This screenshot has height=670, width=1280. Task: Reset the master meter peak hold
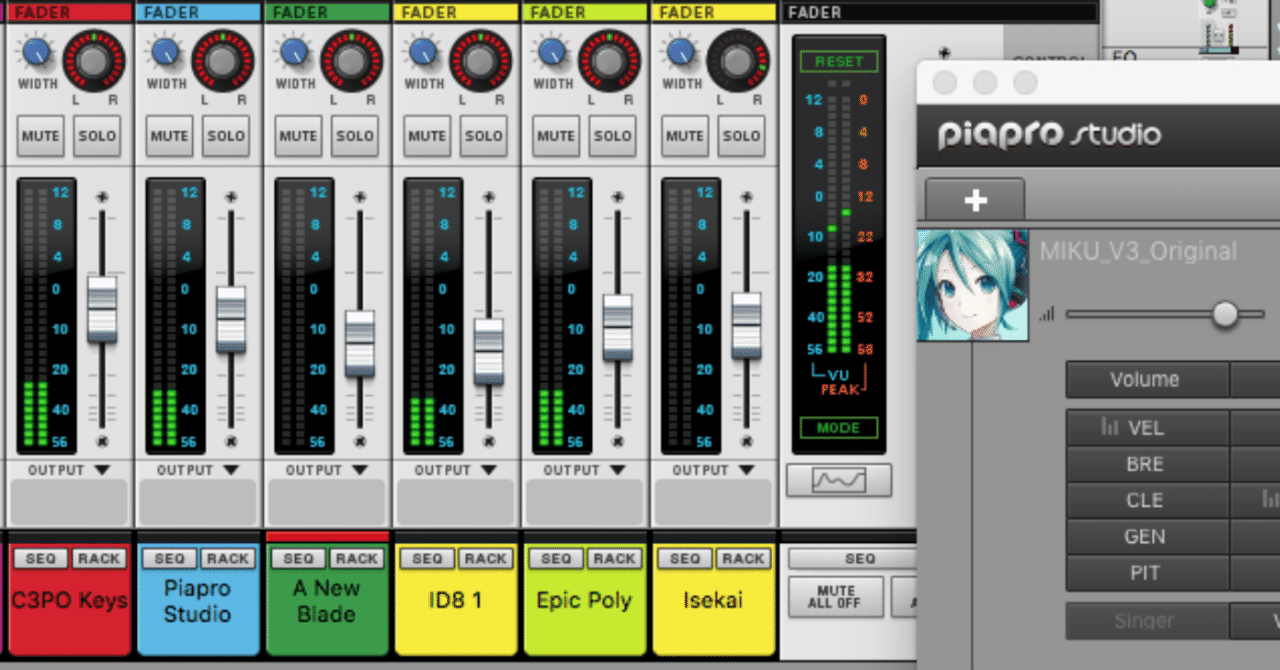pyautogui.click(x=838, y=61)
